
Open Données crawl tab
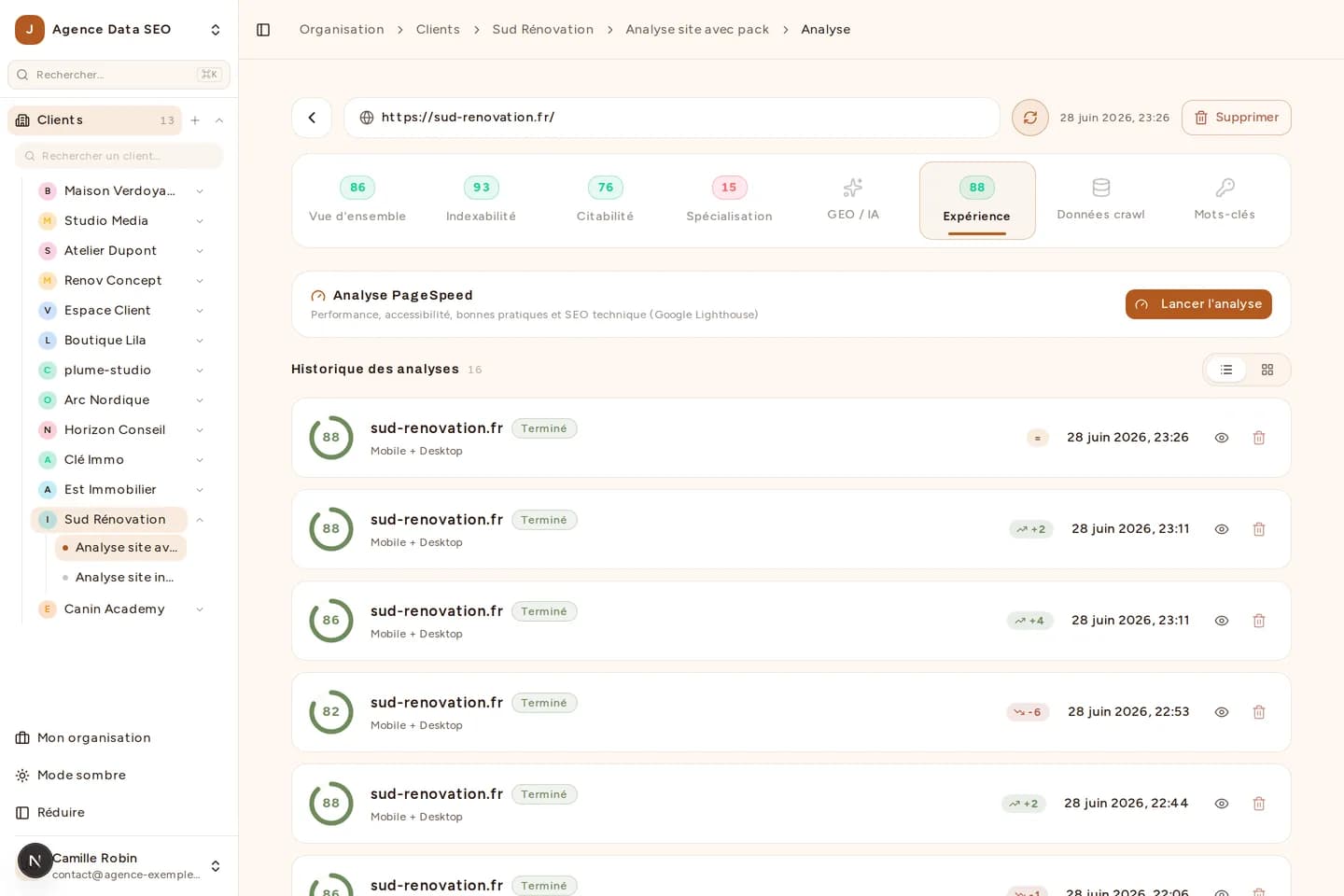click(1100, 201)
